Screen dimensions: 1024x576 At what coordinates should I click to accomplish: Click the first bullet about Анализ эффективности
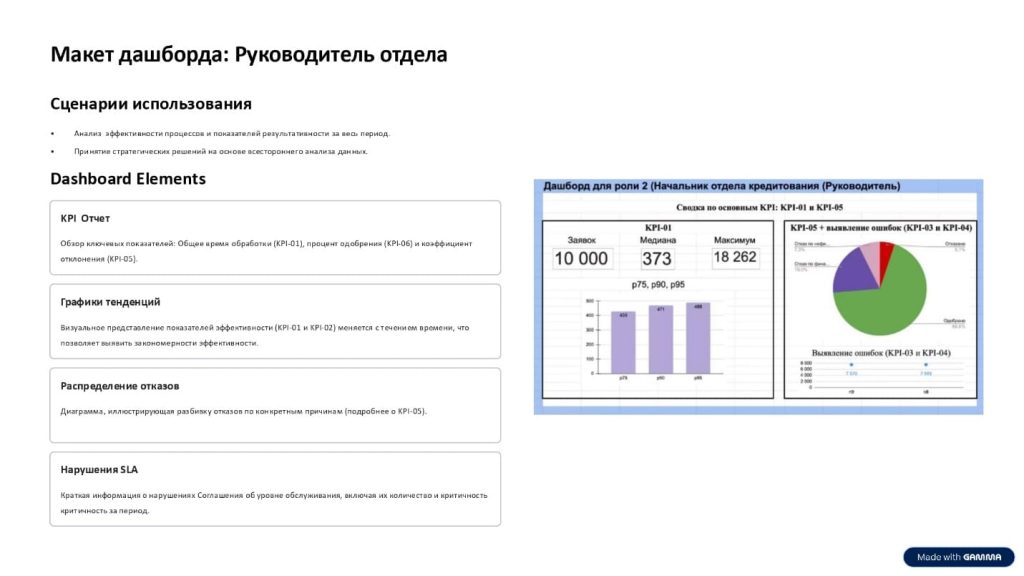231,133
